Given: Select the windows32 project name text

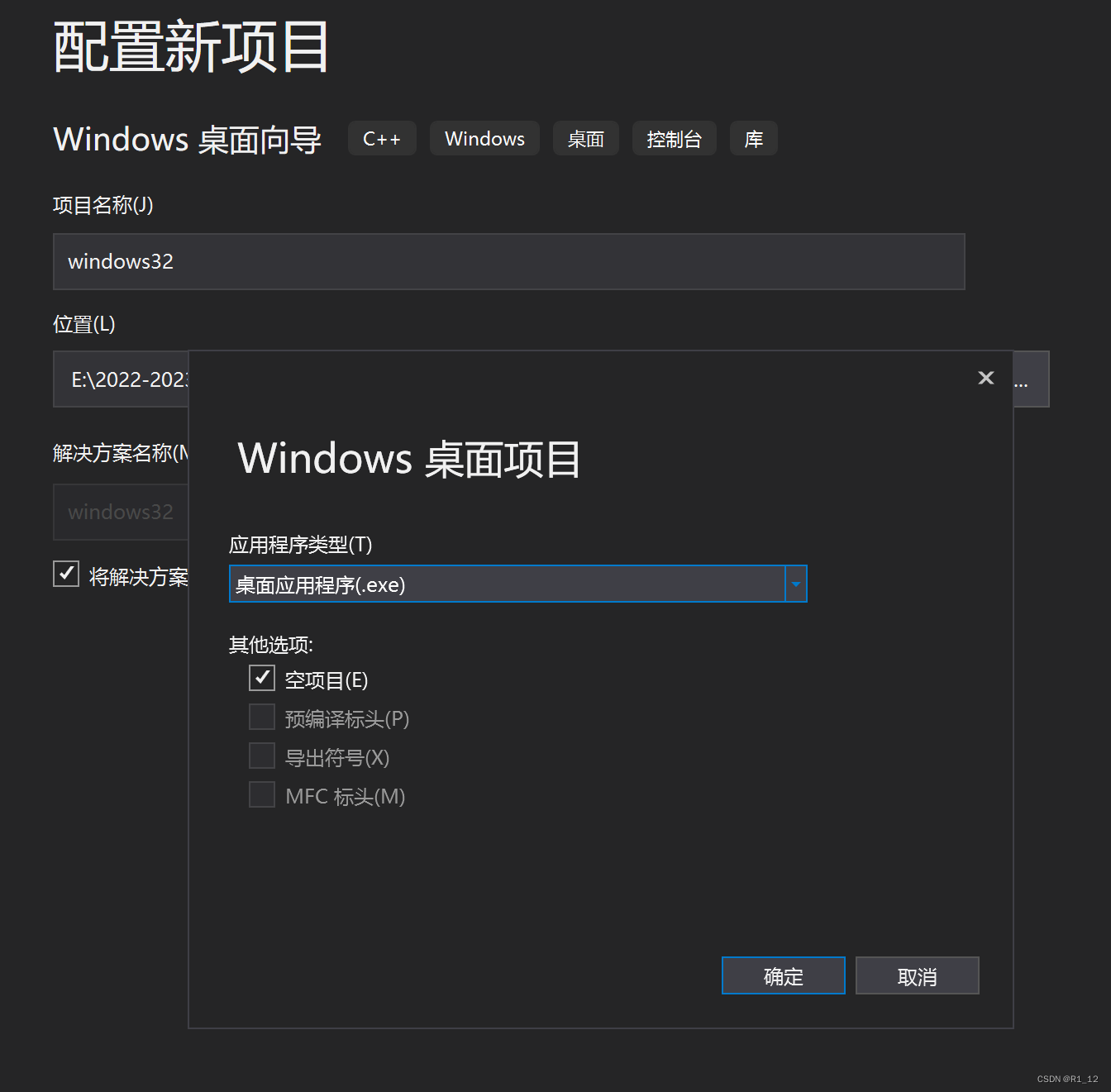Looking at the screenshot, I should pos(121,261).
